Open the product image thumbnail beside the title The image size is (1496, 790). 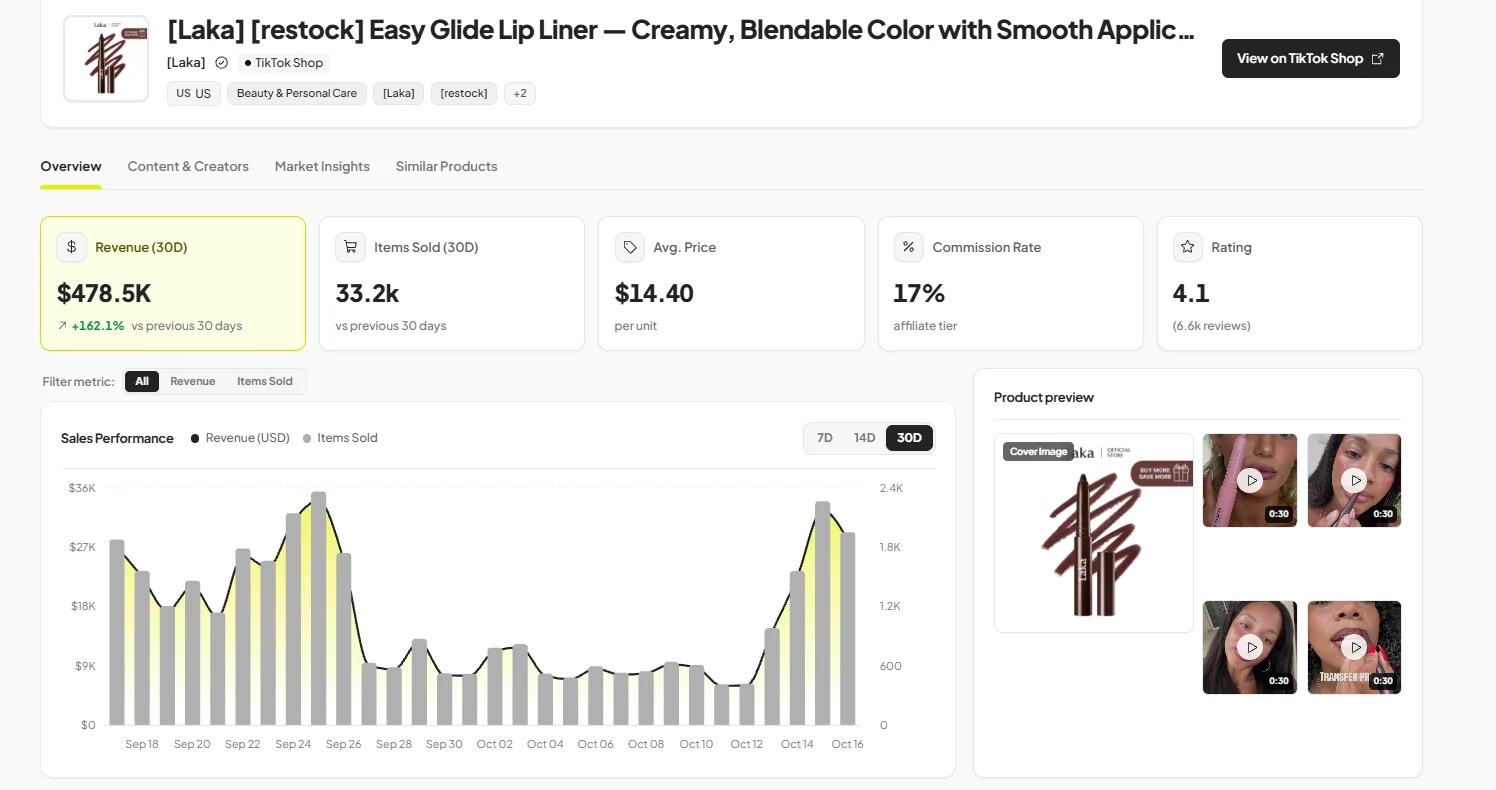click(x=106, y=58)
